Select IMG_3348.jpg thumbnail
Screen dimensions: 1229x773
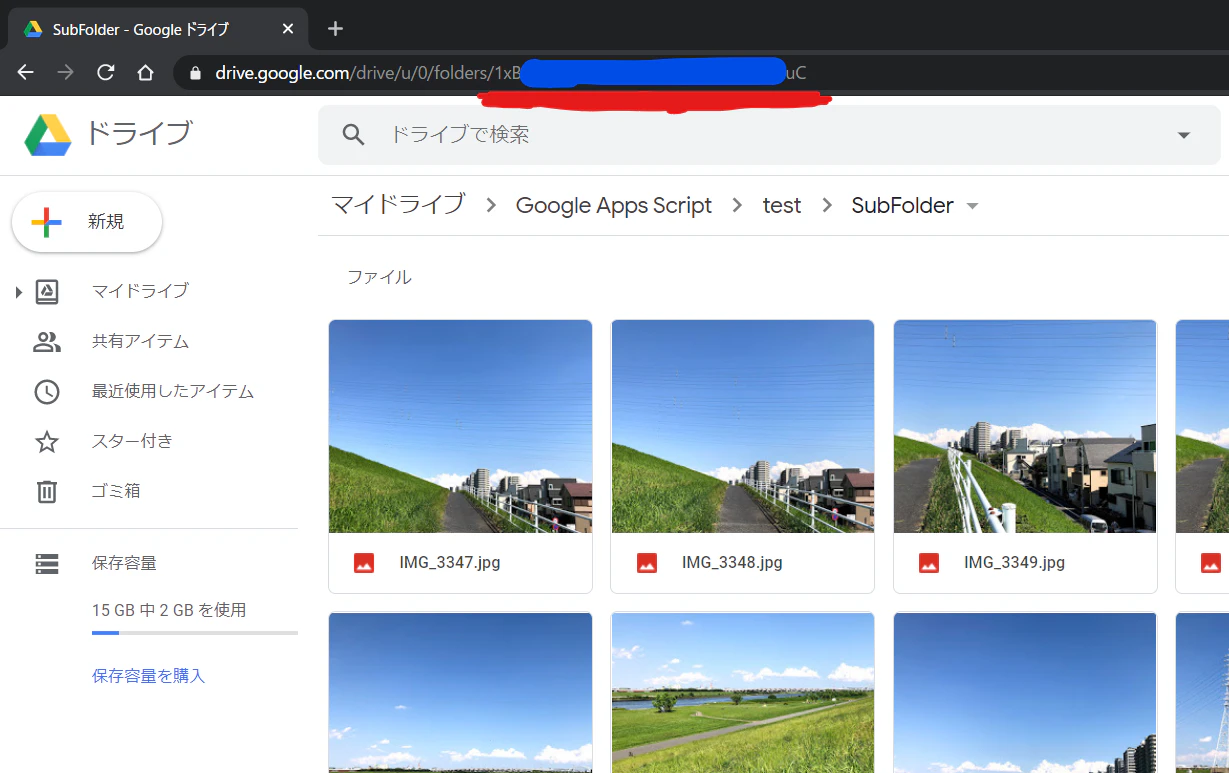[x=742, y=426]
